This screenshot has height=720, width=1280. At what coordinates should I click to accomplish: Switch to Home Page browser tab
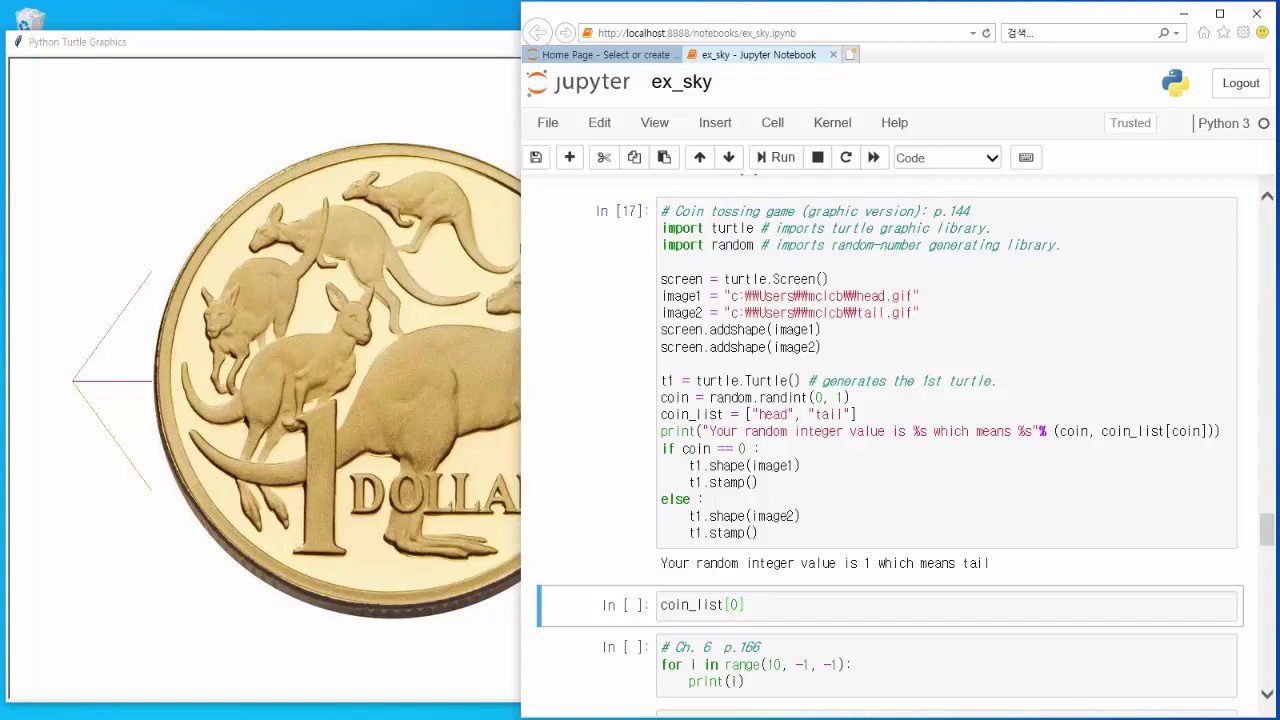[x=602, y=55]
